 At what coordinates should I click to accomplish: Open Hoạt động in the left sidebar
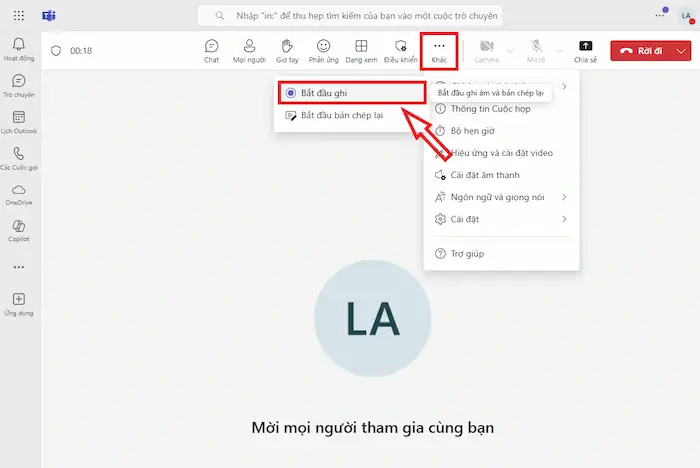coord(18,49)
